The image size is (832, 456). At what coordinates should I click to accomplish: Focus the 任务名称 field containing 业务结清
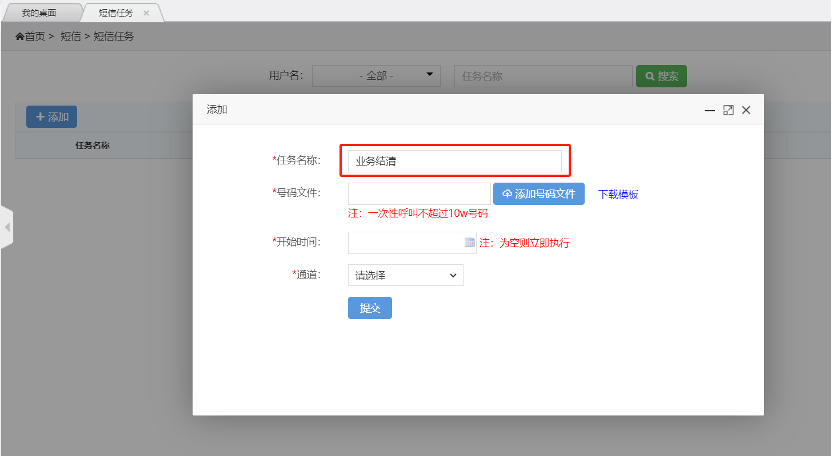[455, 160]
